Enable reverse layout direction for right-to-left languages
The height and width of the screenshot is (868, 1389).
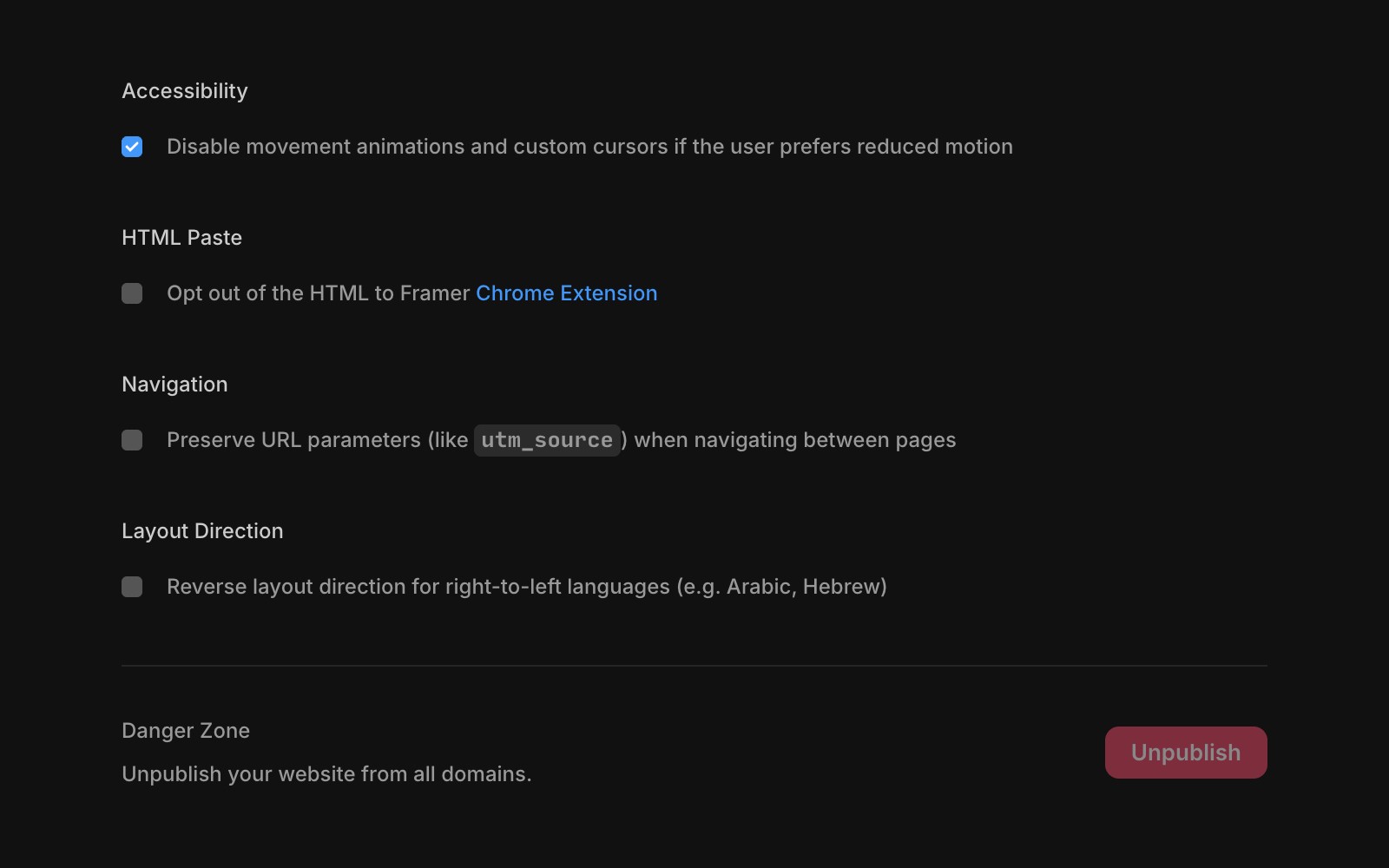pos(132,587)
